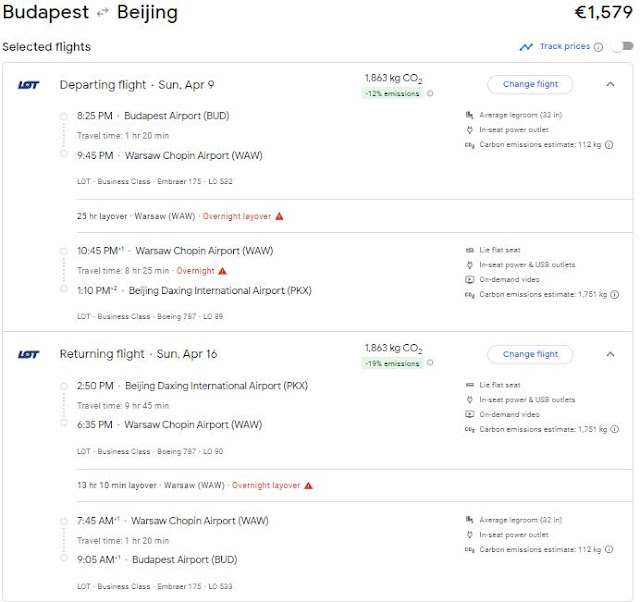
Task: Change the departing flight
Action: point(530,84)
